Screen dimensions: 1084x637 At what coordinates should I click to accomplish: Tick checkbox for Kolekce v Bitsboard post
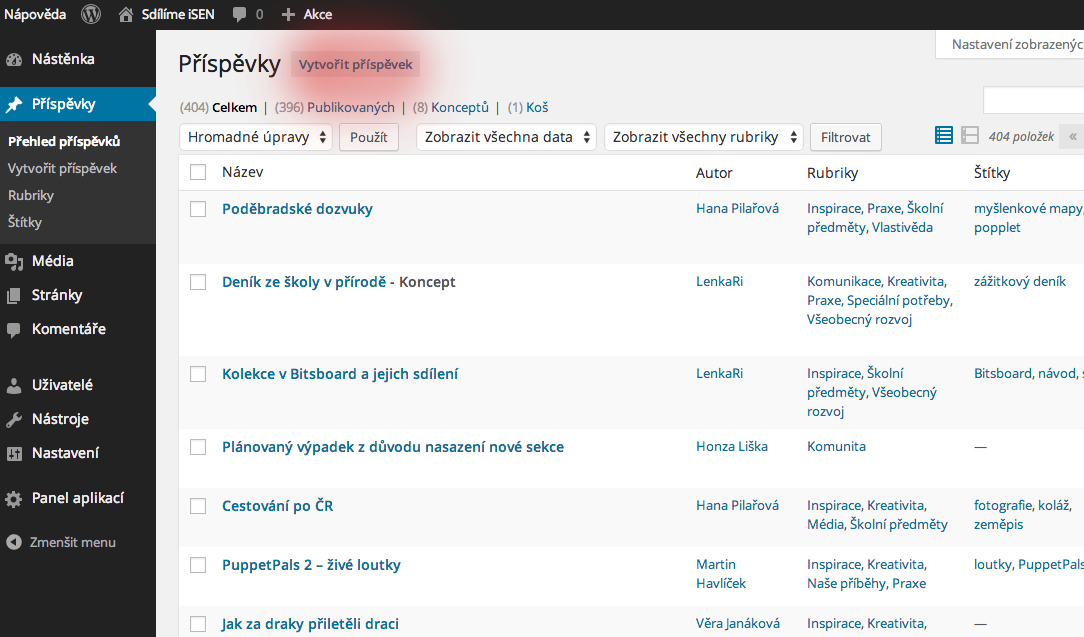coord(198,374)
